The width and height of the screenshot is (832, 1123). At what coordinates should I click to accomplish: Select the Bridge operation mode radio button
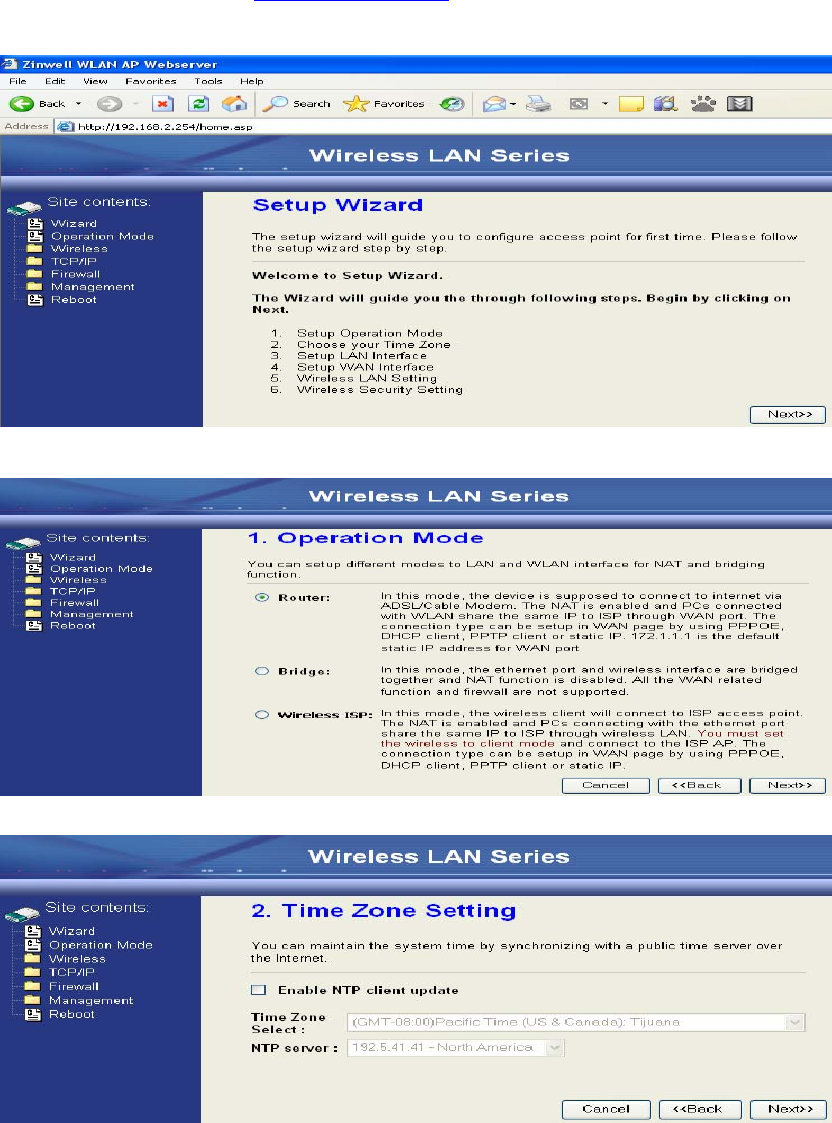click(x=262, y=671)
